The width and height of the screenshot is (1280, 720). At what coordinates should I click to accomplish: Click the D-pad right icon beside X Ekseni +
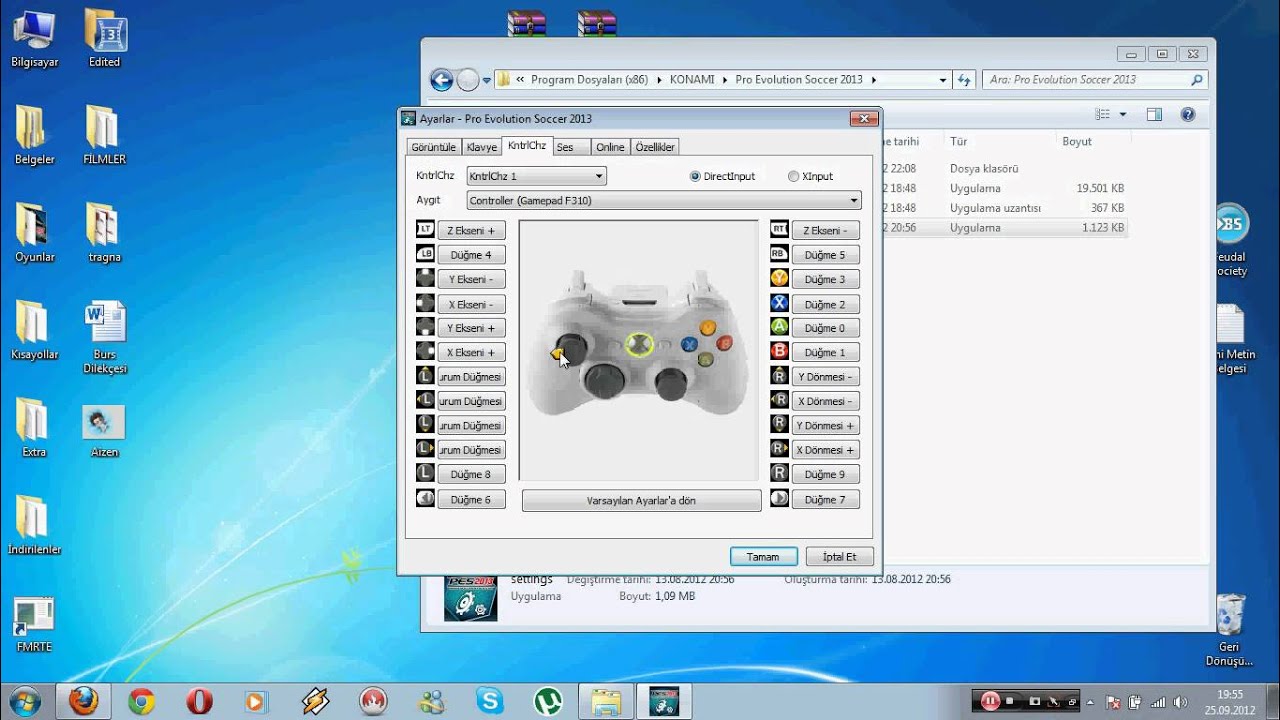click(x=425, y=352)
